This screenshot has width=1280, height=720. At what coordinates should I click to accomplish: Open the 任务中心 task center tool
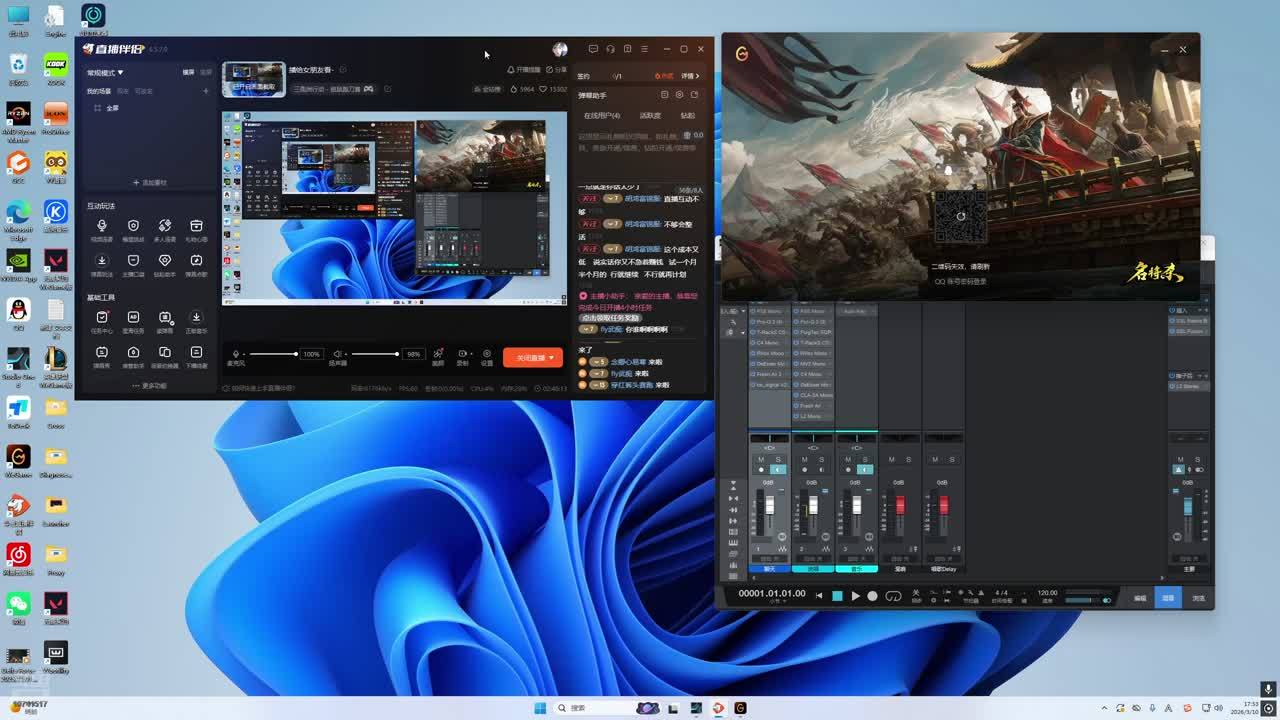(x=102, y=318)
